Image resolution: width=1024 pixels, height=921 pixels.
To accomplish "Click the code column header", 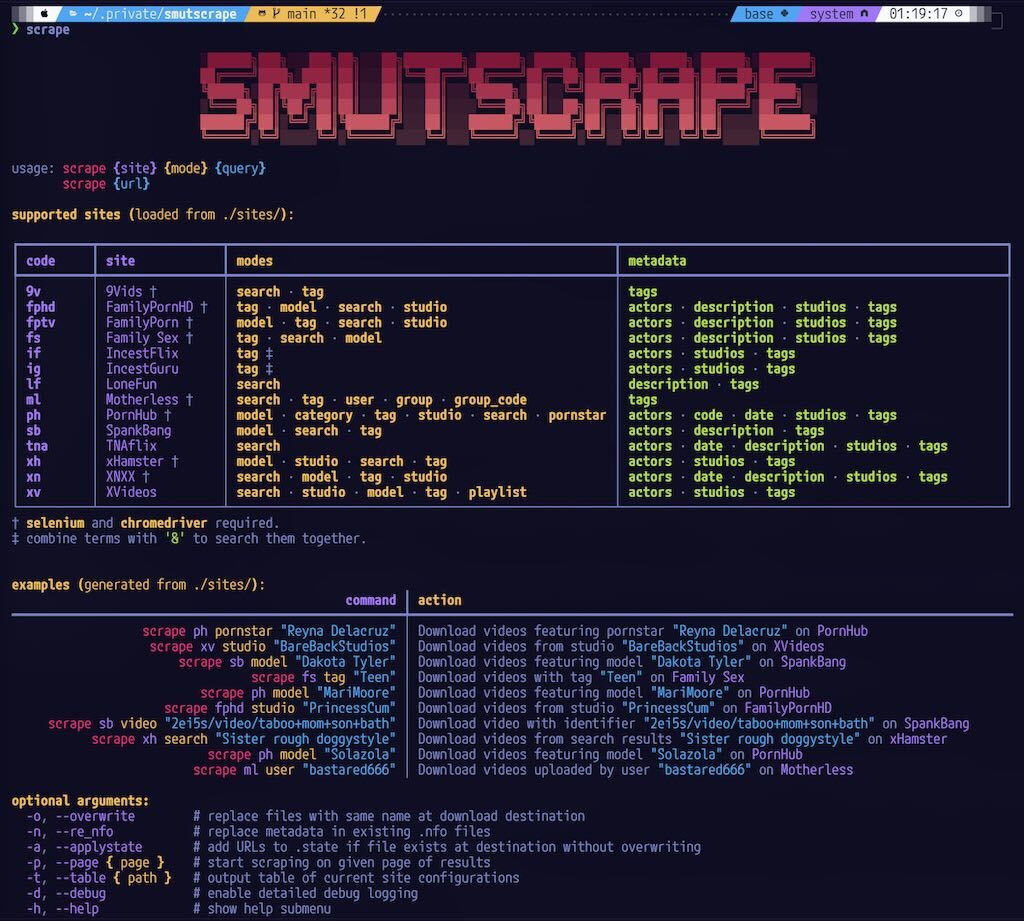I will [x=40, y=261].
